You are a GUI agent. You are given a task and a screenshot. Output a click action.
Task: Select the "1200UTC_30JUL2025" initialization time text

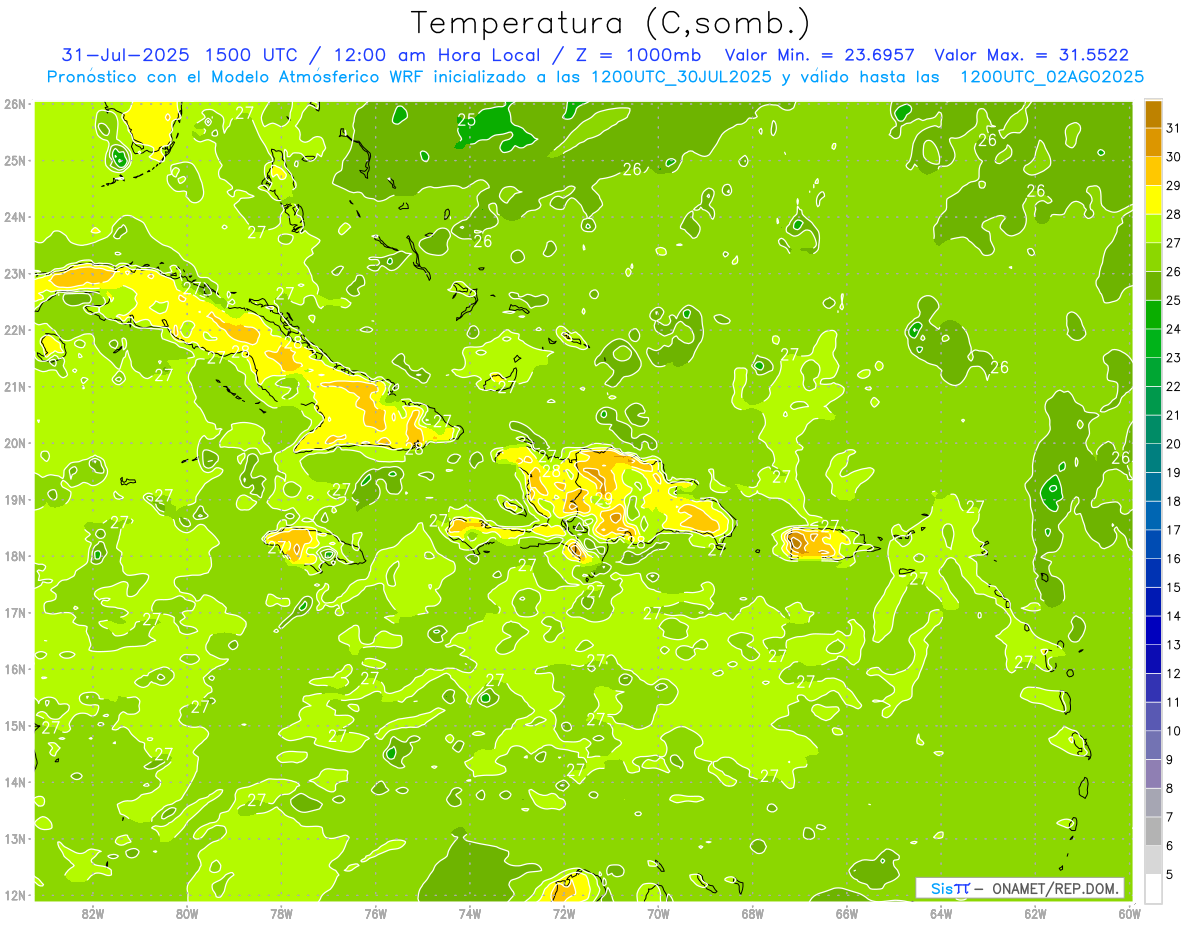point(682,77)
